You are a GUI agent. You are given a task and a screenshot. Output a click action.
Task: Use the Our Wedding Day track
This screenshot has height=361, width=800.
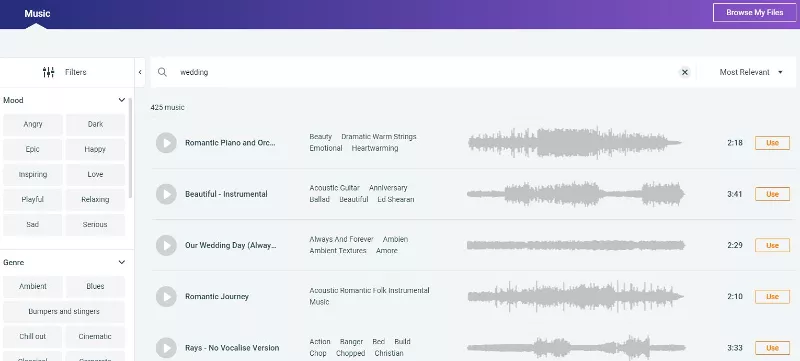[772, 245]
